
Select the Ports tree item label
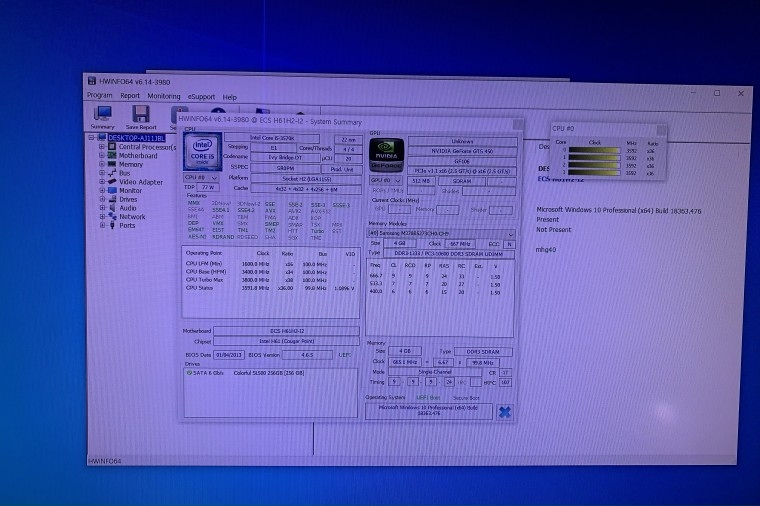click(x=127, y=225)
